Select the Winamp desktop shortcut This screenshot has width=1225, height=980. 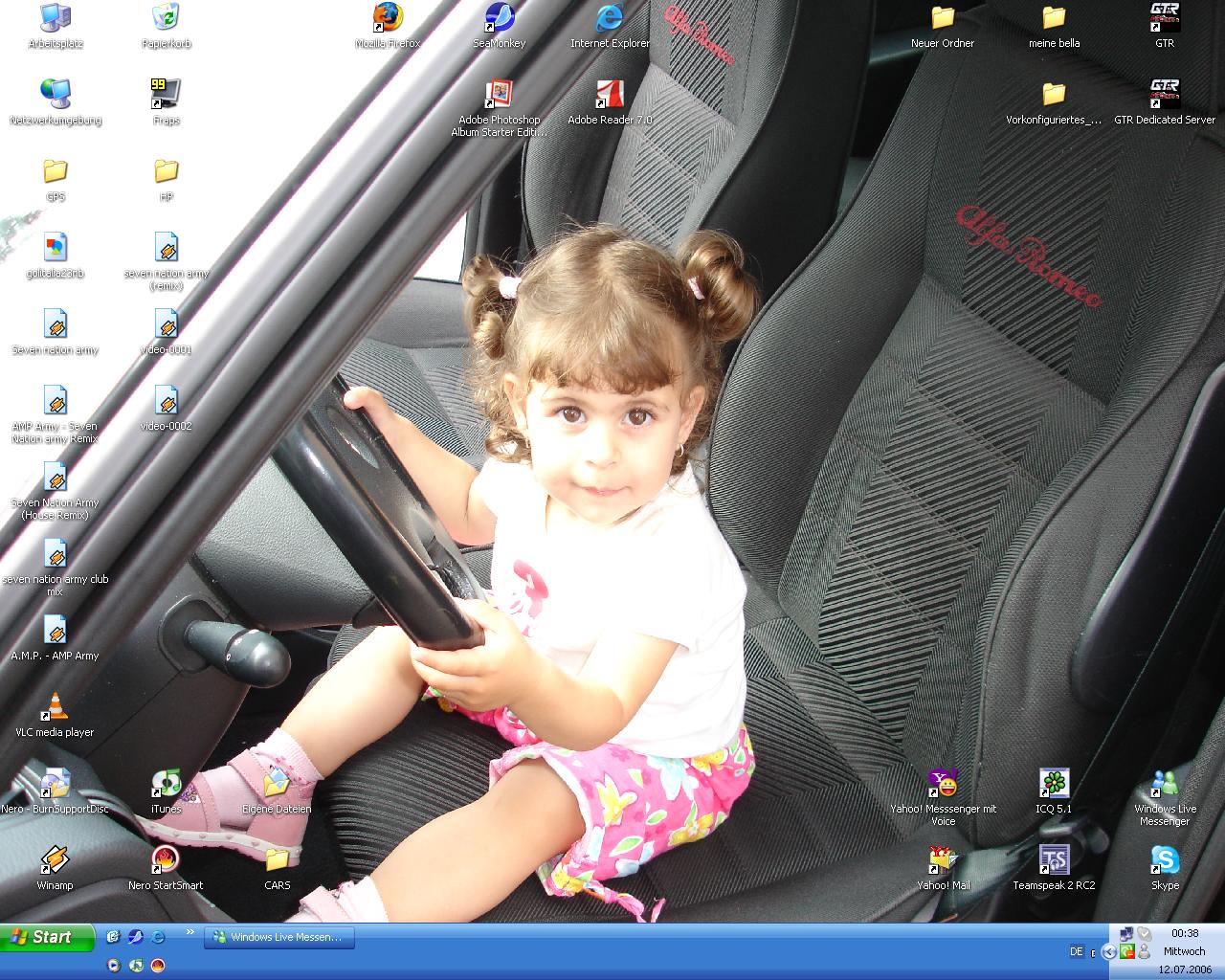55,860
